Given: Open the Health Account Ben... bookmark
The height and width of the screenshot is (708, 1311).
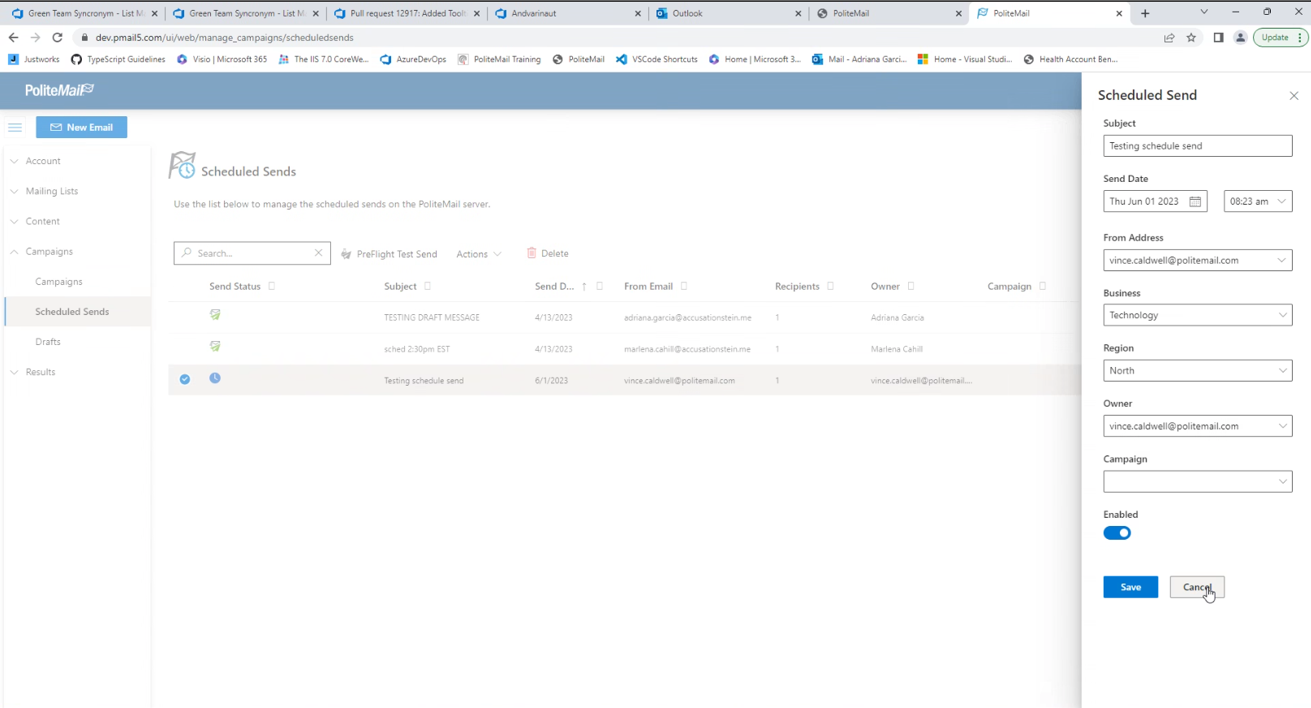Looking at the screenshot, I should pos(1070,59).
